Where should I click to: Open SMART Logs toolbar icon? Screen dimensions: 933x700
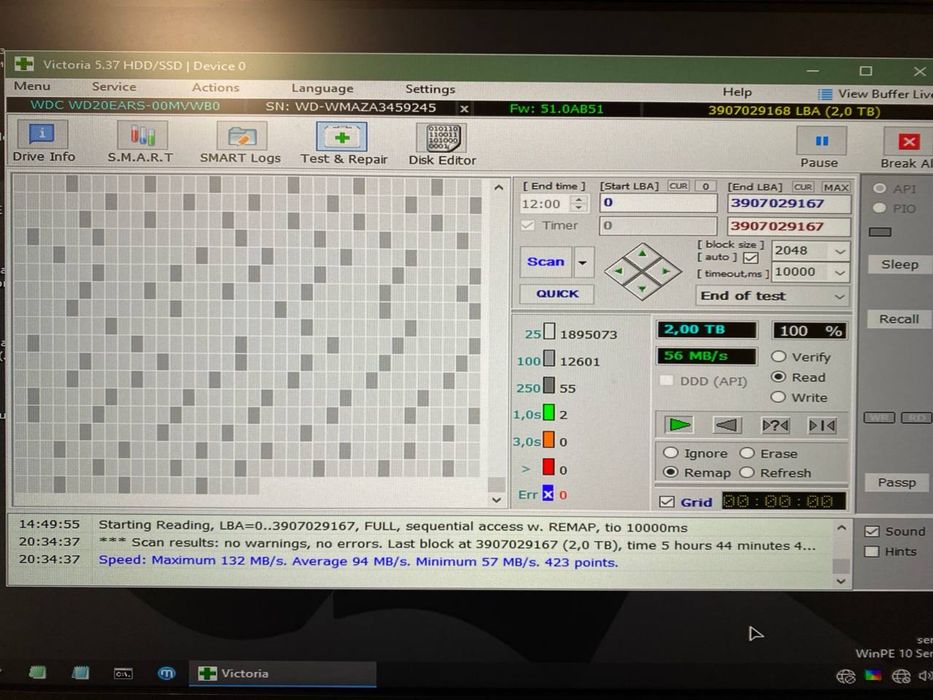tap(240, 137)
